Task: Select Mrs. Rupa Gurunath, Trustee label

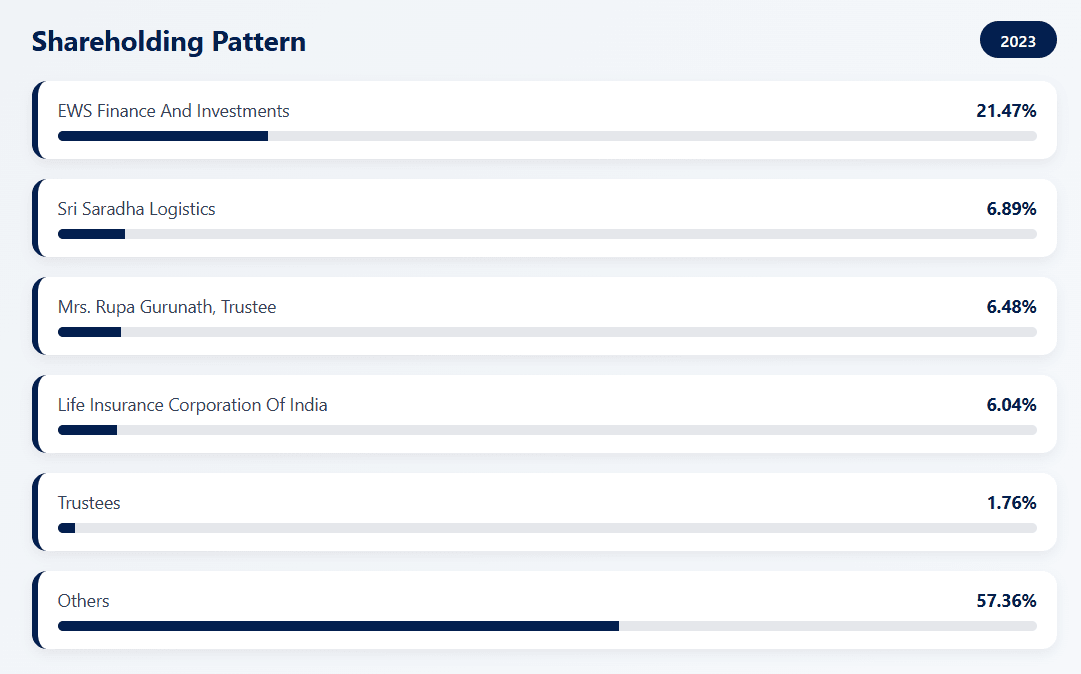Action: click(x=167, y=307)
